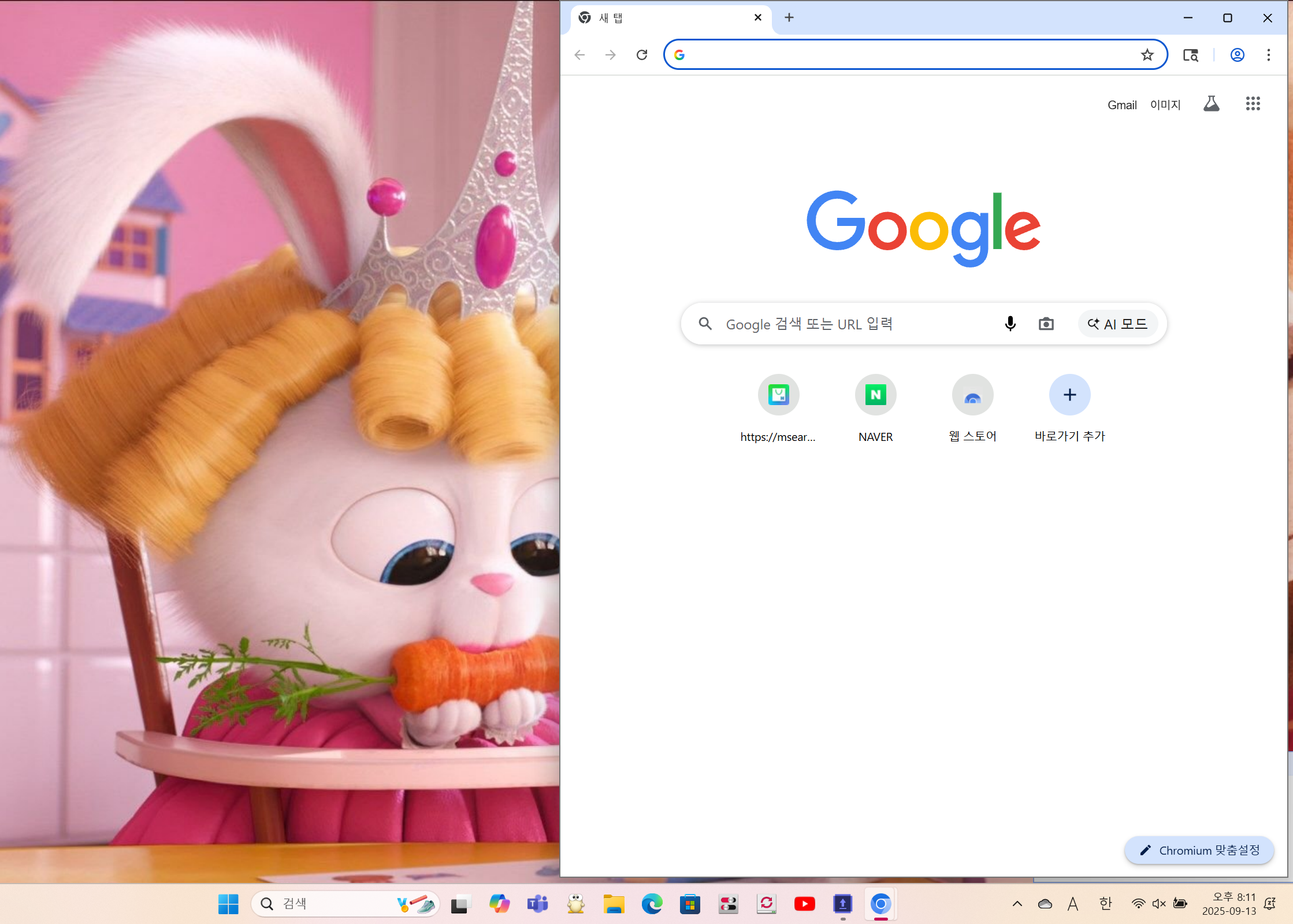This screenshot has width=1293, height=924.
Task: Reload the current page
Action: 642,55
